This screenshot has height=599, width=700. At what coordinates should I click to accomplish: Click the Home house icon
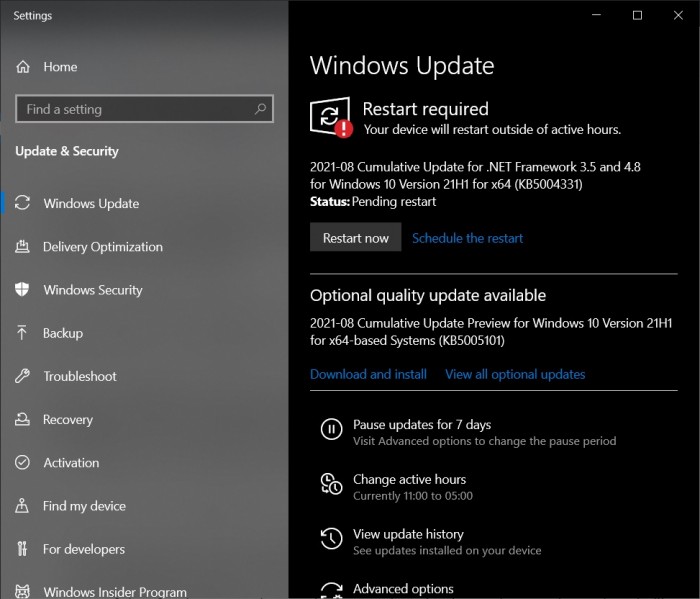pyautogui.click(x=23, y=67)
